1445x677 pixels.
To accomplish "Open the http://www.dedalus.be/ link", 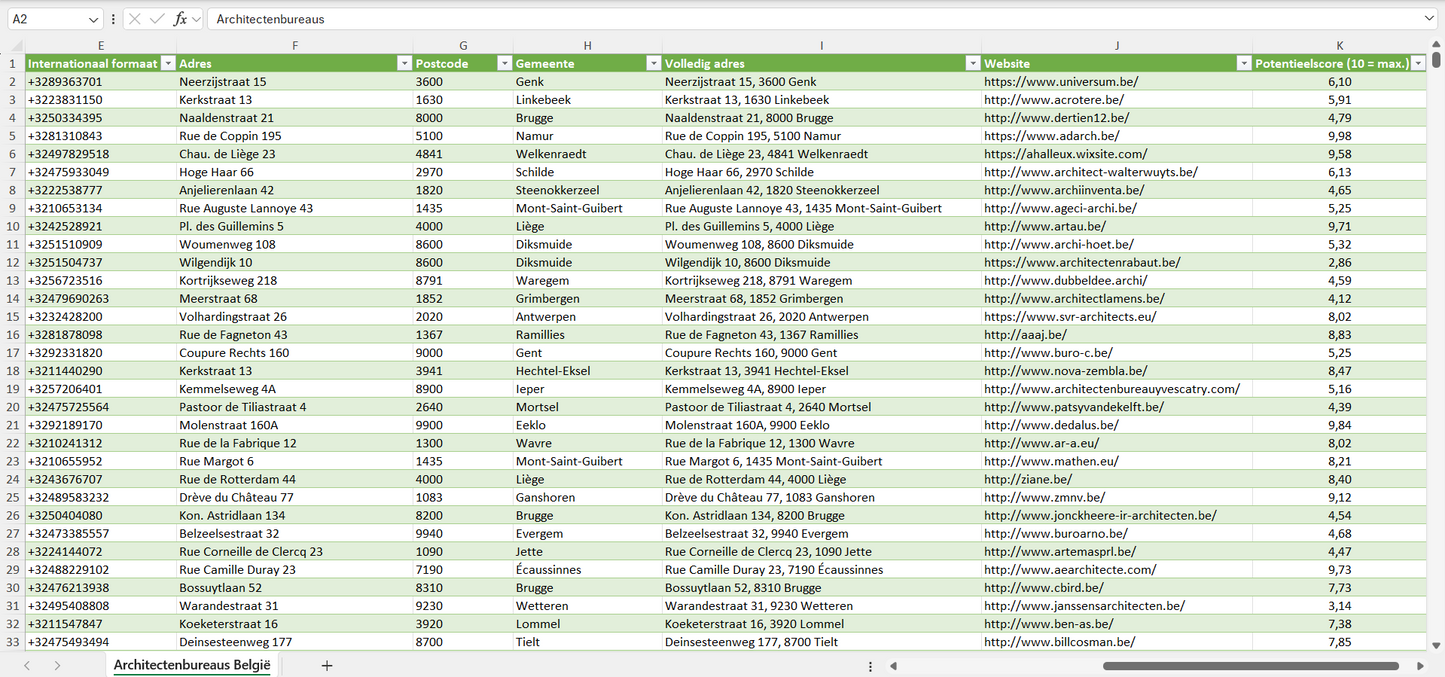I will [x=1051, y=425].
